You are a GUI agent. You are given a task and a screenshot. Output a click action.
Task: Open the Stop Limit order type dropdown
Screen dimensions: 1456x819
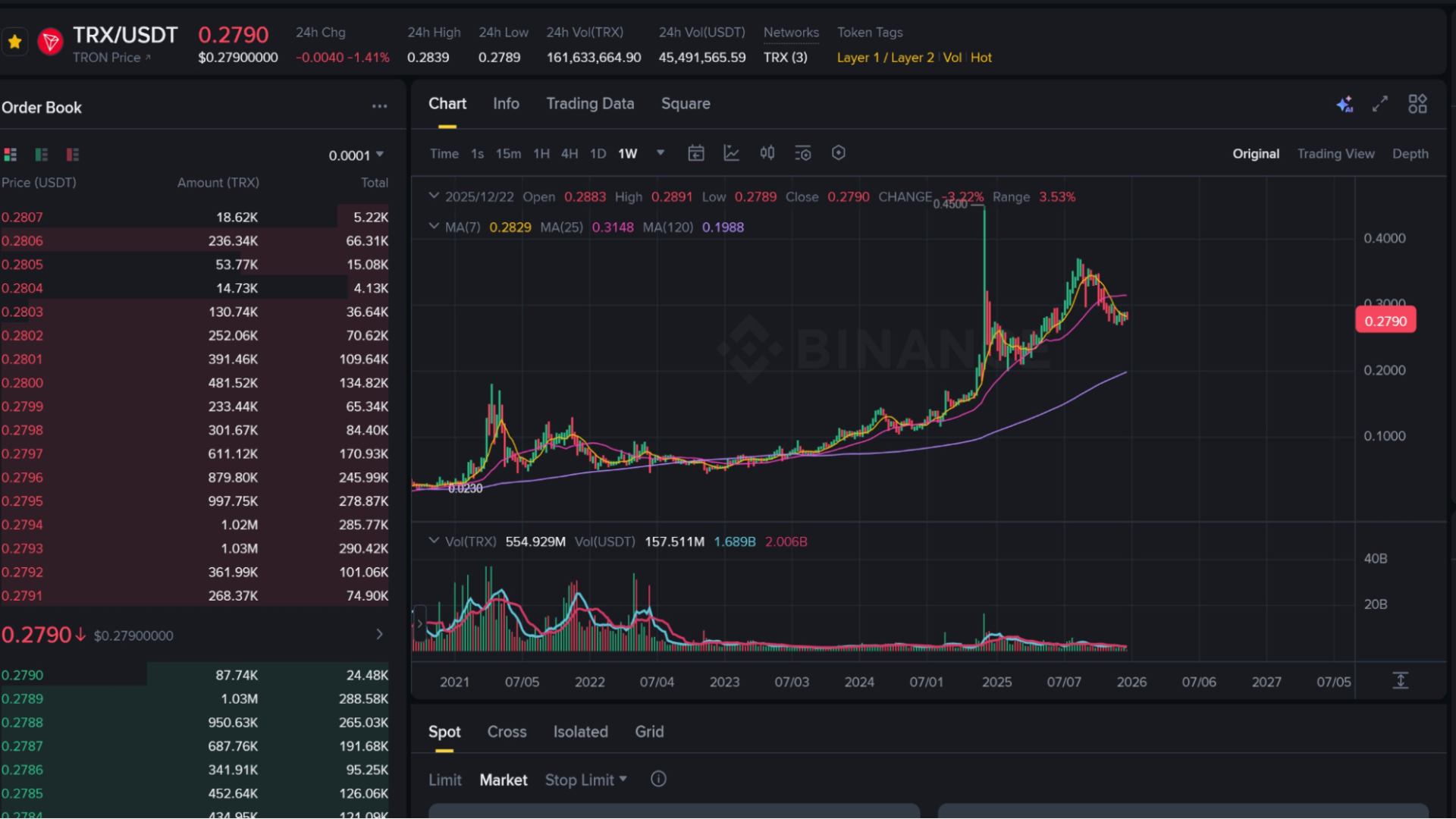[x=585, y=780]
